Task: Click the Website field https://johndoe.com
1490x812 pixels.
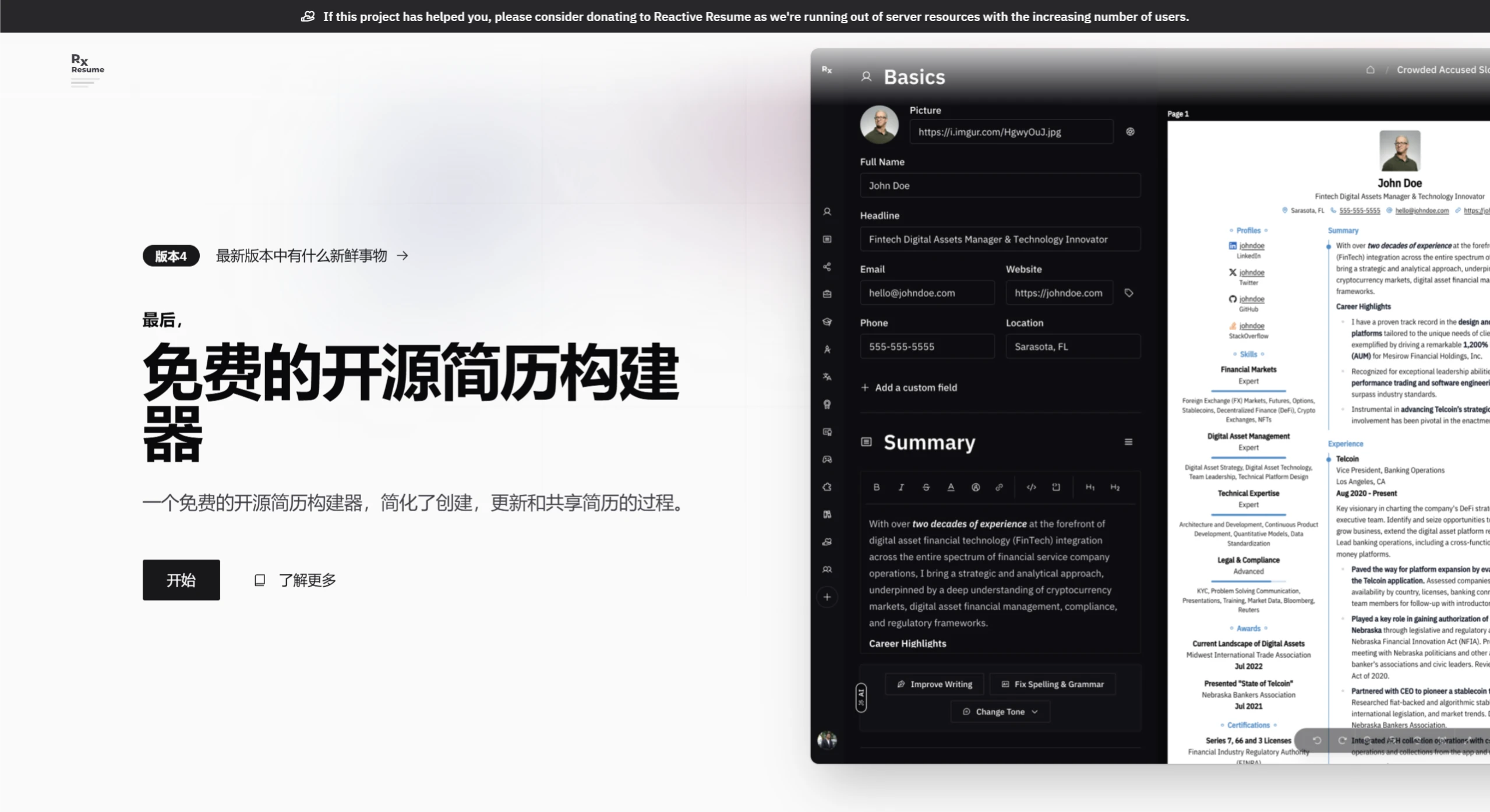Action: pos(1059,292)
